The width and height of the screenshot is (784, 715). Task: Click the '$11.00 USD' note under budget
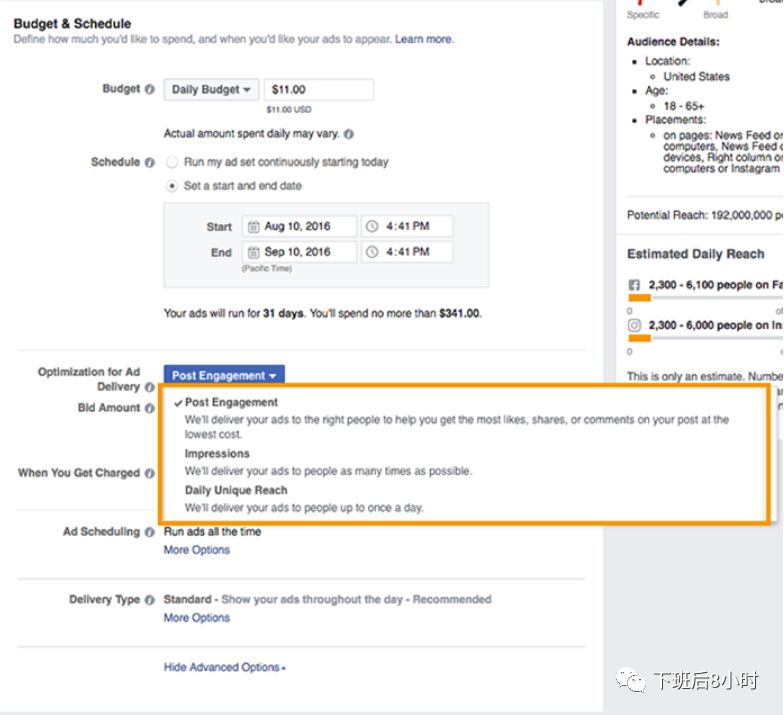tap(288, 110)
